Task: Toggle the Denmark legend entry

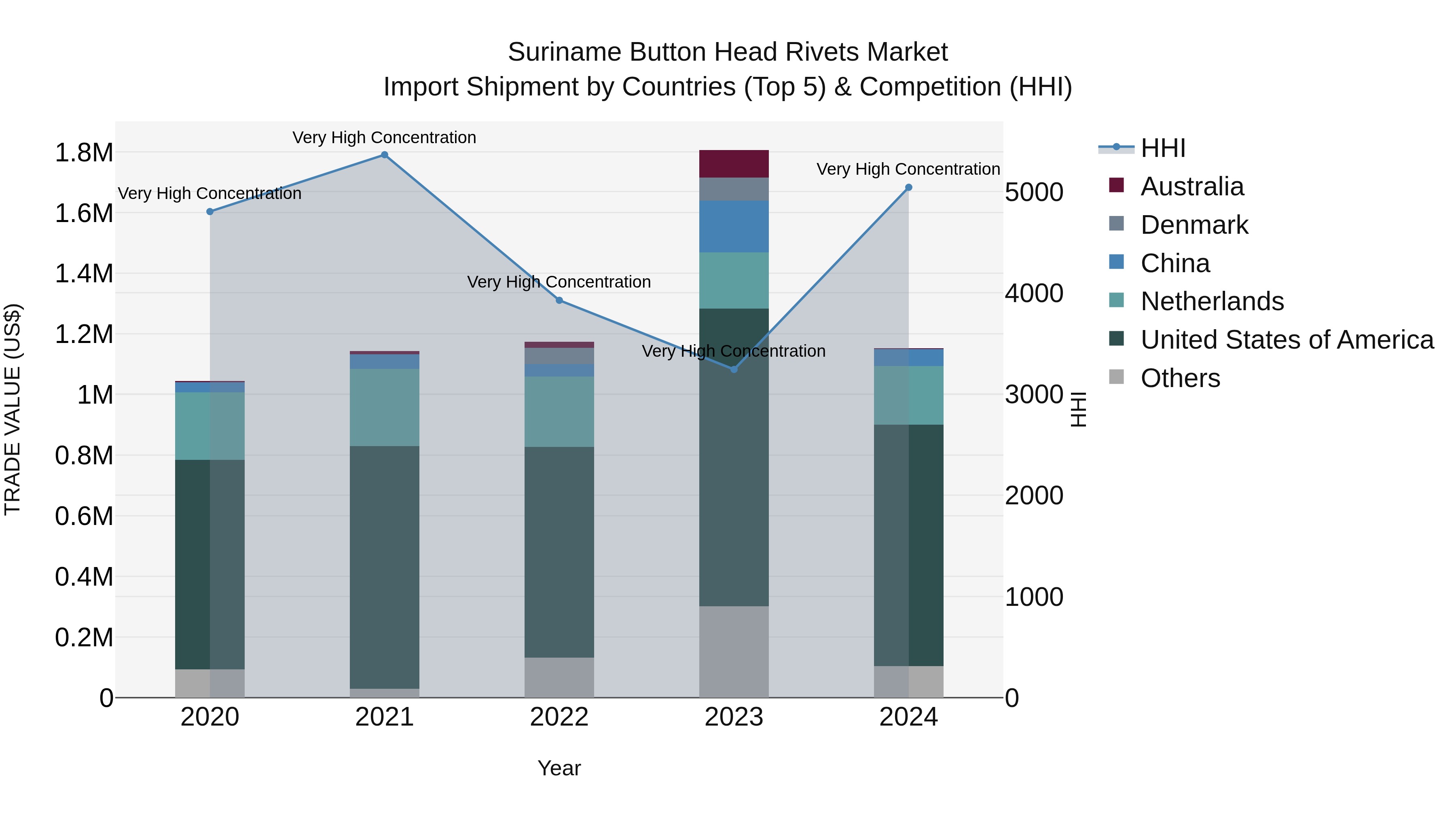Action: coord(1179,225)
